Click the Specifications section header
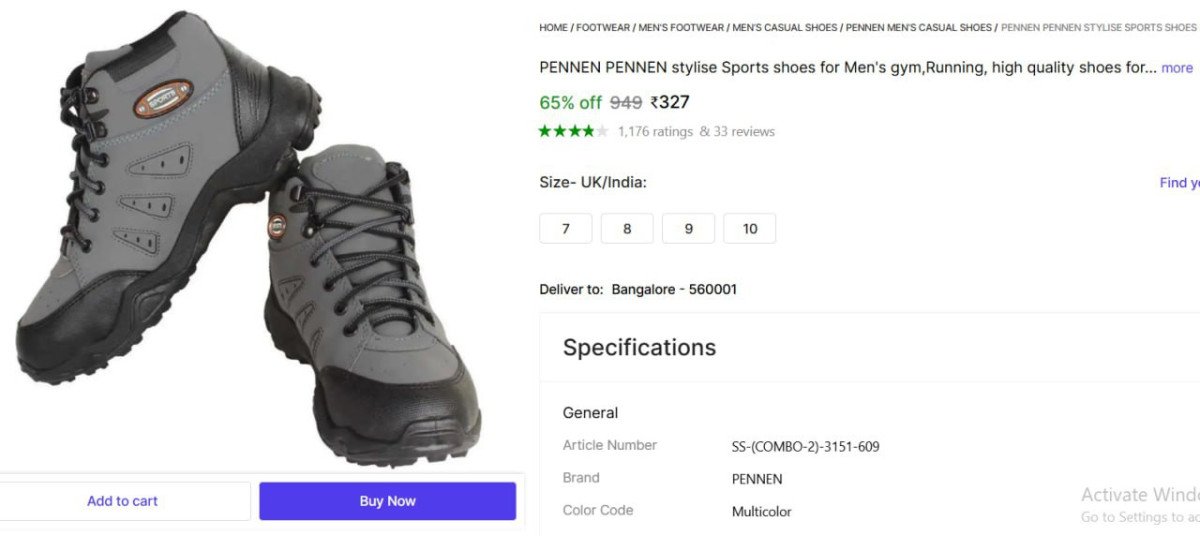1200x536 pixels. tap(639, 347)
